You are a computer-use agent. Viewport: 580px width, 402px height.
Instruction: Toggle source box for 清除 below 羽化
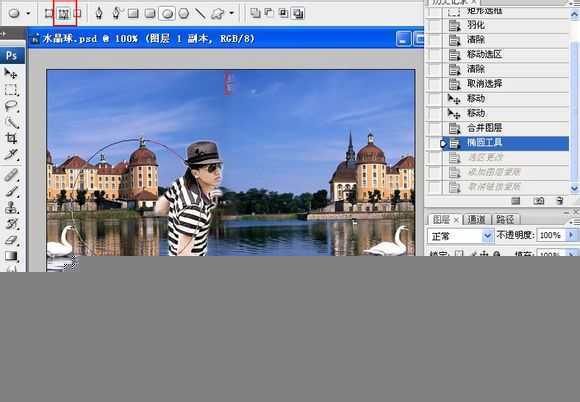[x=434, y=40]
